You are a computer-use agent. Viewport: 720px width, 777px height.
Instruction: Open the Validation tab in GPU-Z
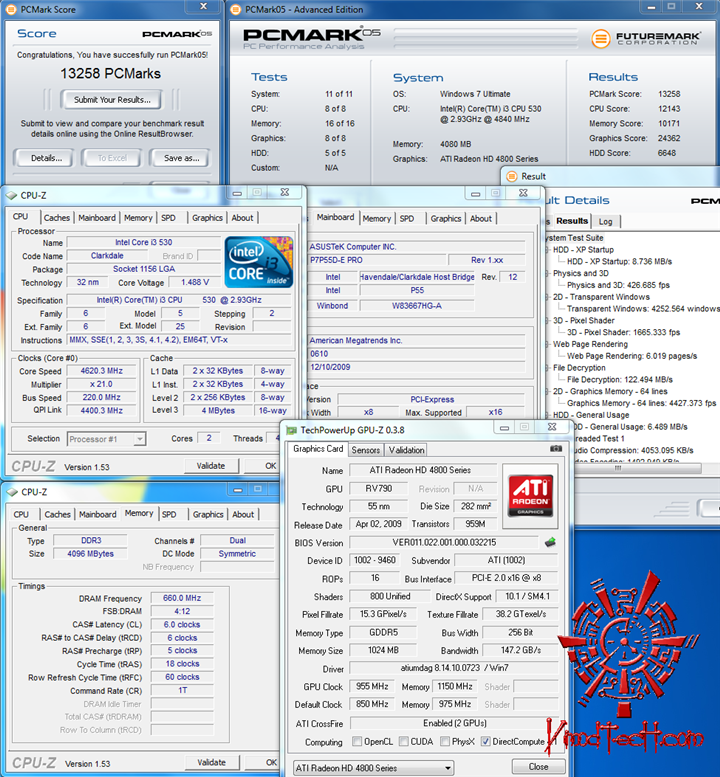(x=406, y=450)
